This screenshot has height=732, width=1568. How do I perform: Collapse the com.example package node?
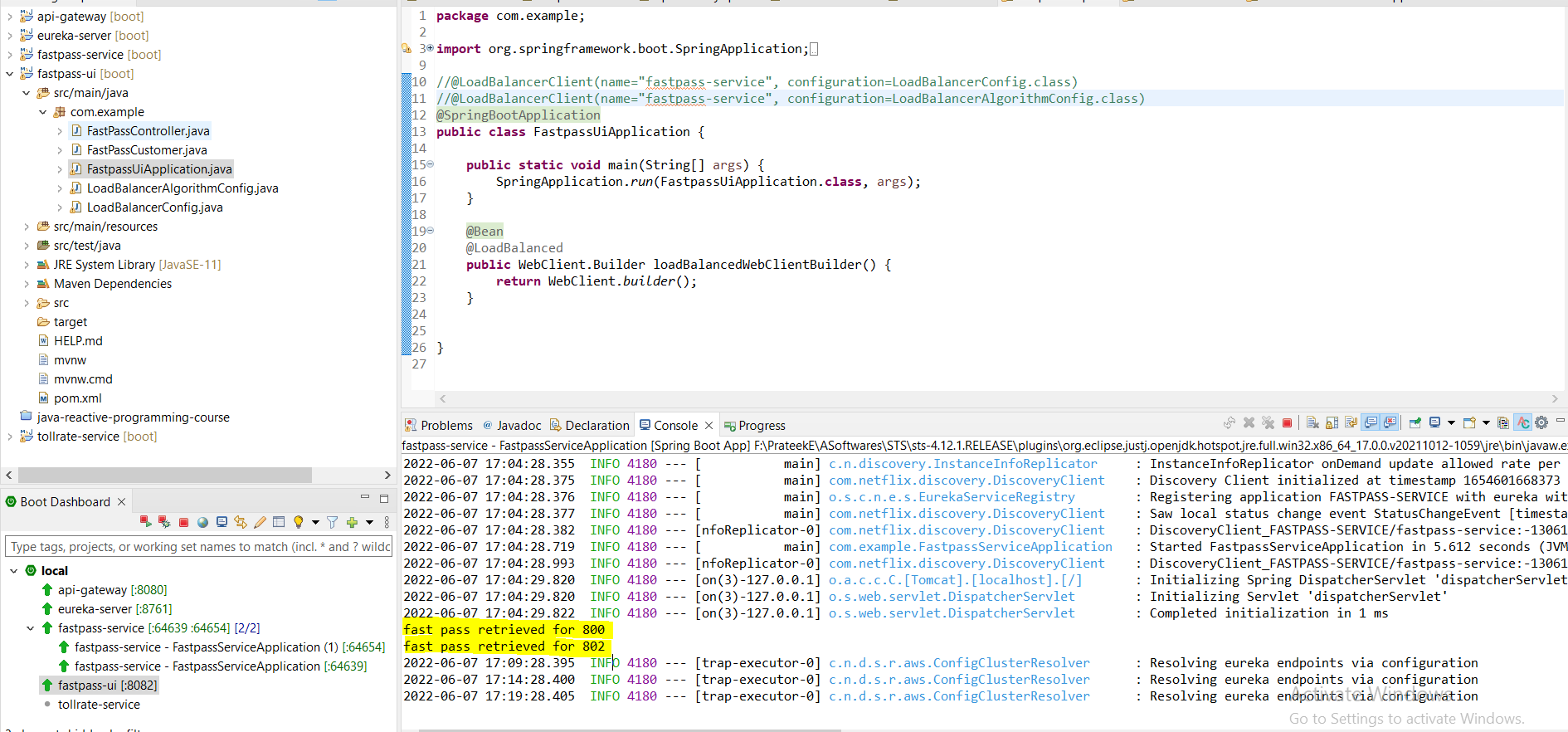click(x=42, y=112)
